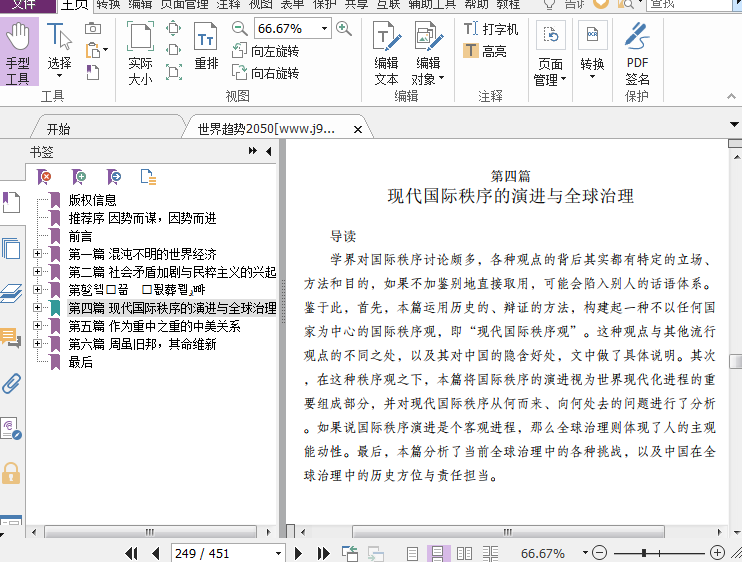The image size is (742, 562).
Task: Expand the 第二篇 社会矛盾加剧 bookmark node
Action: click(37, 272)
